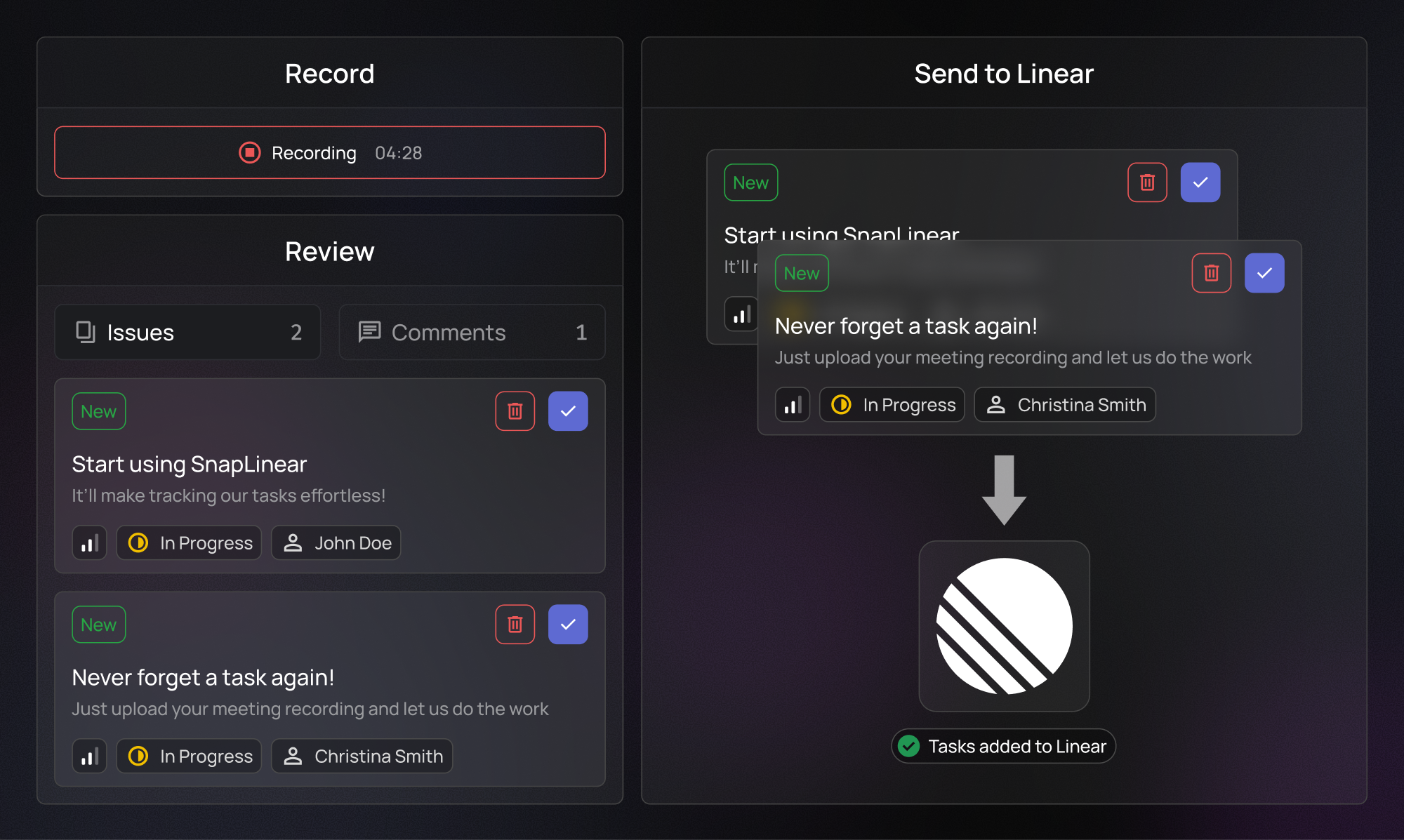Click the Issues count 2
This screenshot has width=1404, height=840.
(296, 332)
